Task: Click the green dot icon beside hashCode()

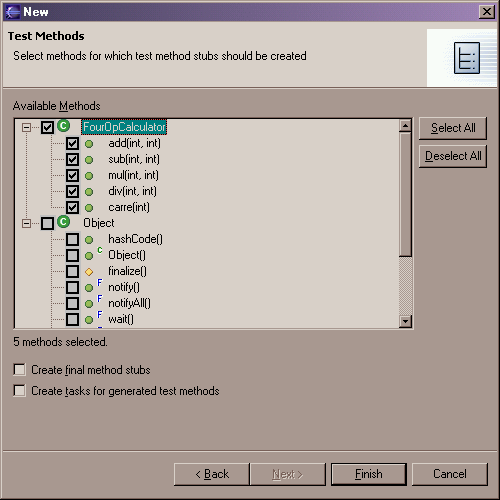Action: 89,240
